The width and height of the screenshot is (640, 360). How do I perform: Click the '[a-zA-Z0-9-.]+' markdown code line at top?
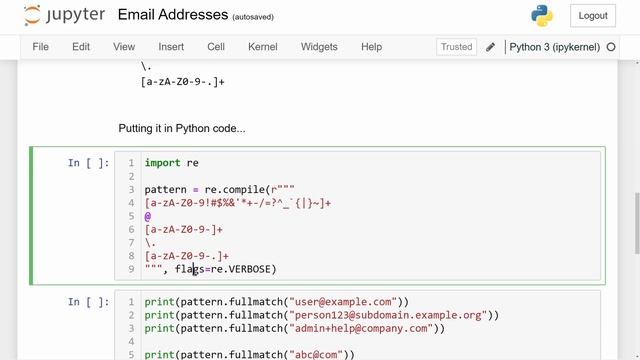[x=182, y=82]
